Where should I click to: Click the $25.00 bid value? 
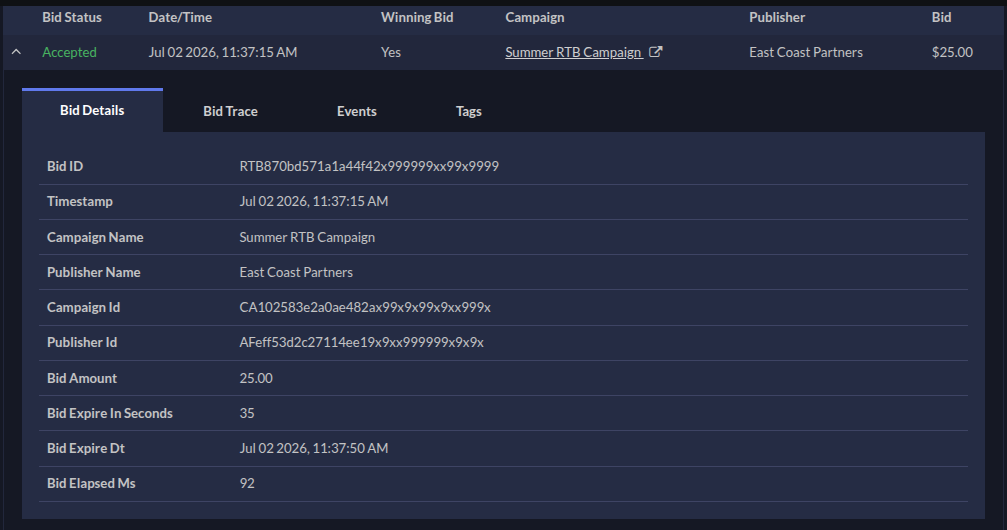point(952,53)
